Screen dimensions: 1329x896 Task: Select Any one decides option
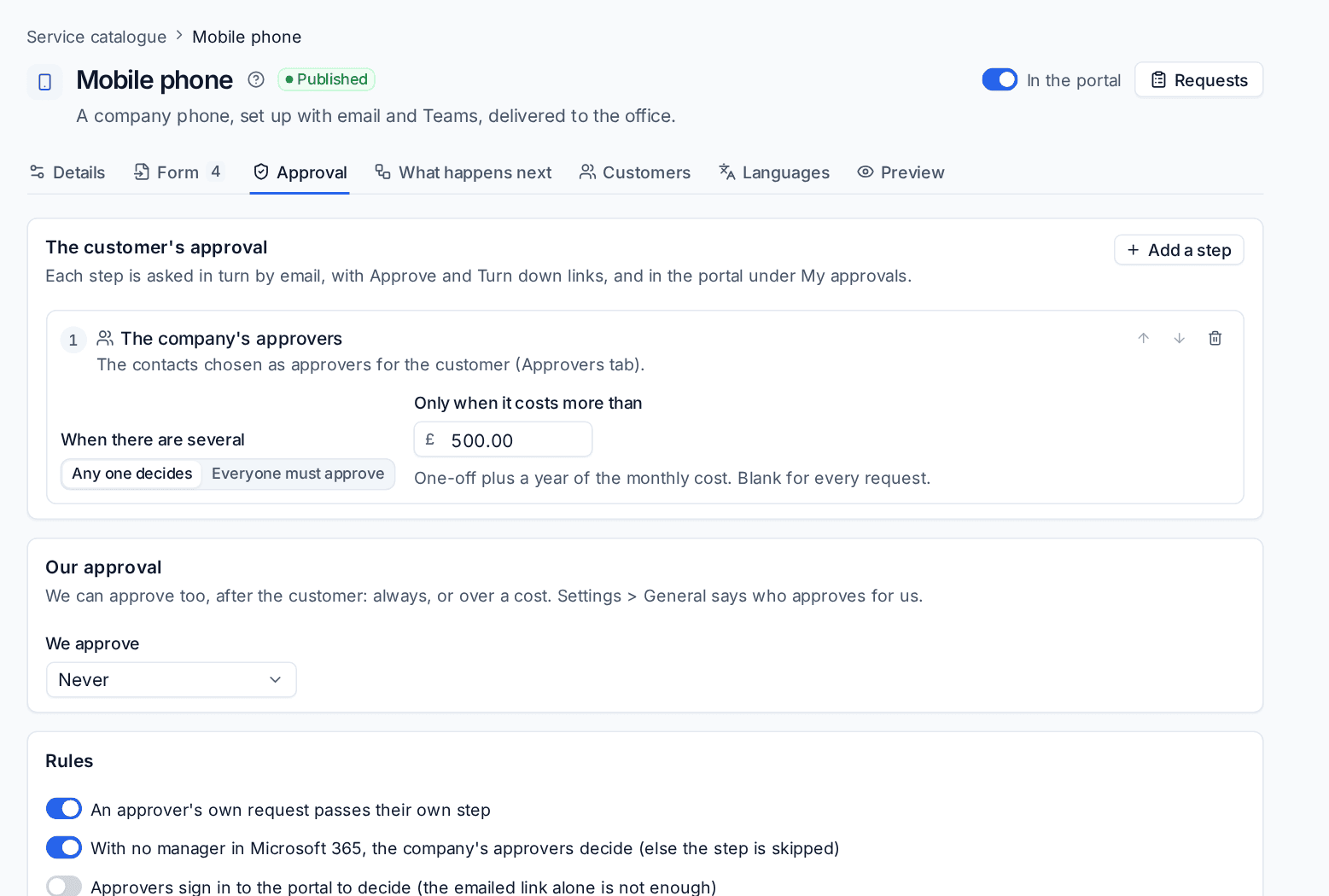(x=132, y=474)
